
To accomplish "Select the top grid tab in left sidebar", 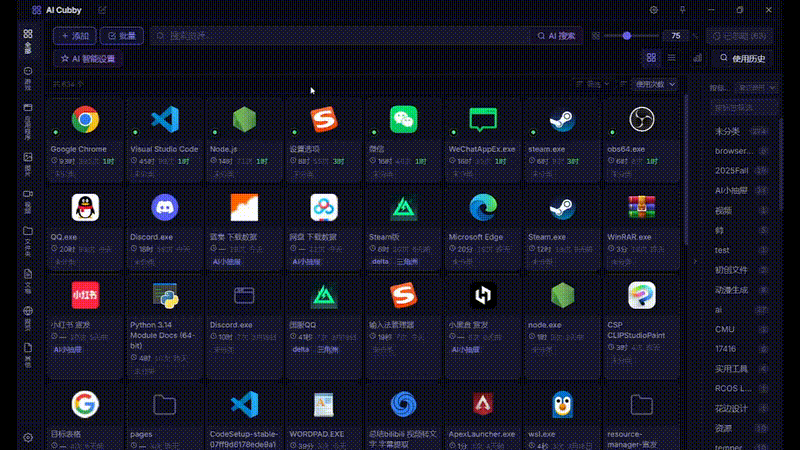I will point(28,40).
